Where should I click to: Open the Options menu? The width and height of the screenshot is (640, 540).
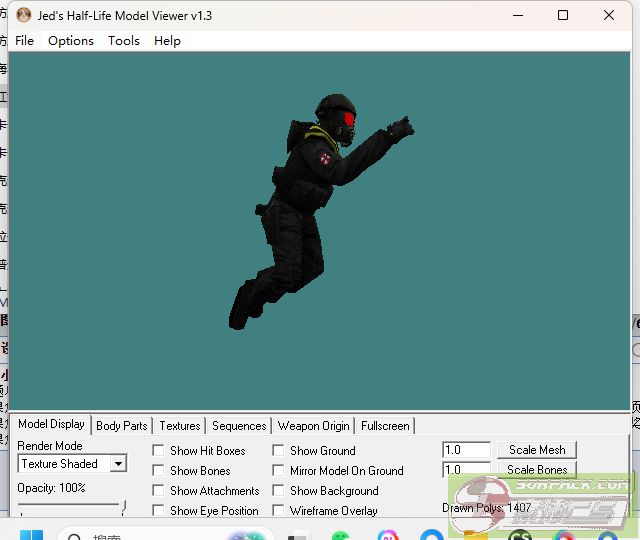pyautogui.click(x=70, y=41)
